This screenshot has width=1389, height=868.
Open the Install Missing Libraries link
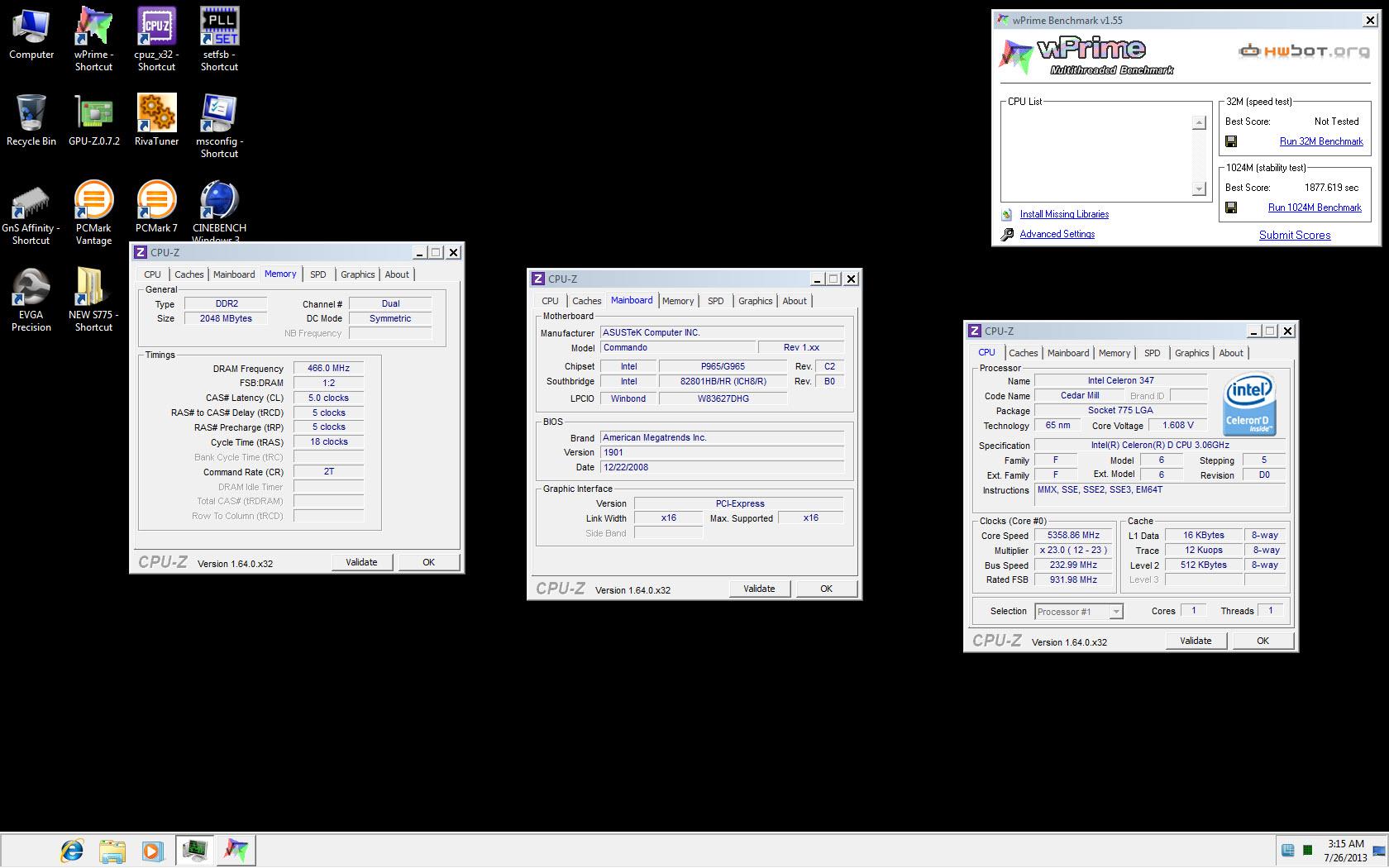(x=1064, y=214)
